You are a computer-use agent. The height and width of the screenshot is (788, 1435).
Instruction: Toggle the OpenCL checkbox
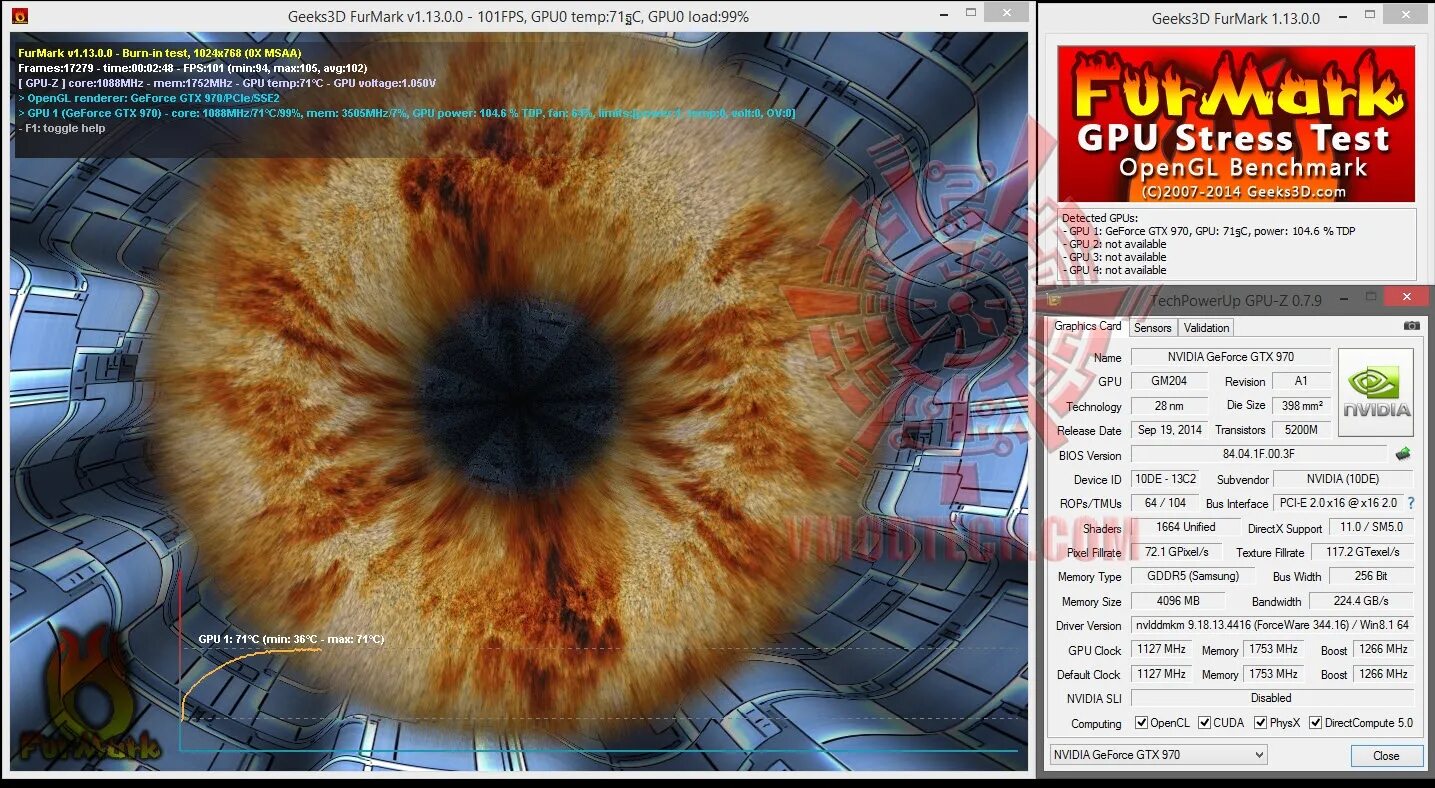coord(1141,723)
